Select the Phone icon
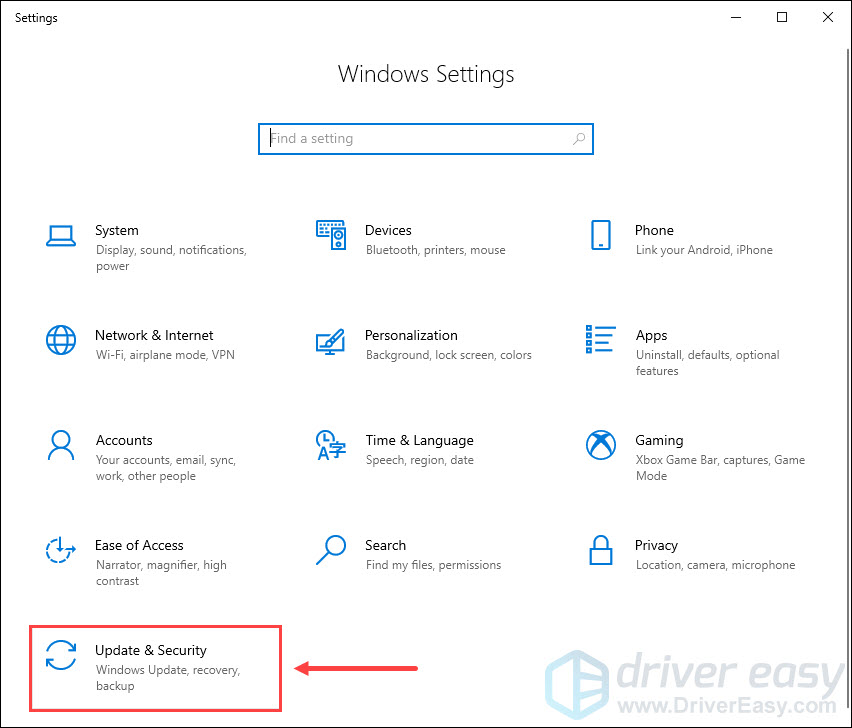 point(601,235)
